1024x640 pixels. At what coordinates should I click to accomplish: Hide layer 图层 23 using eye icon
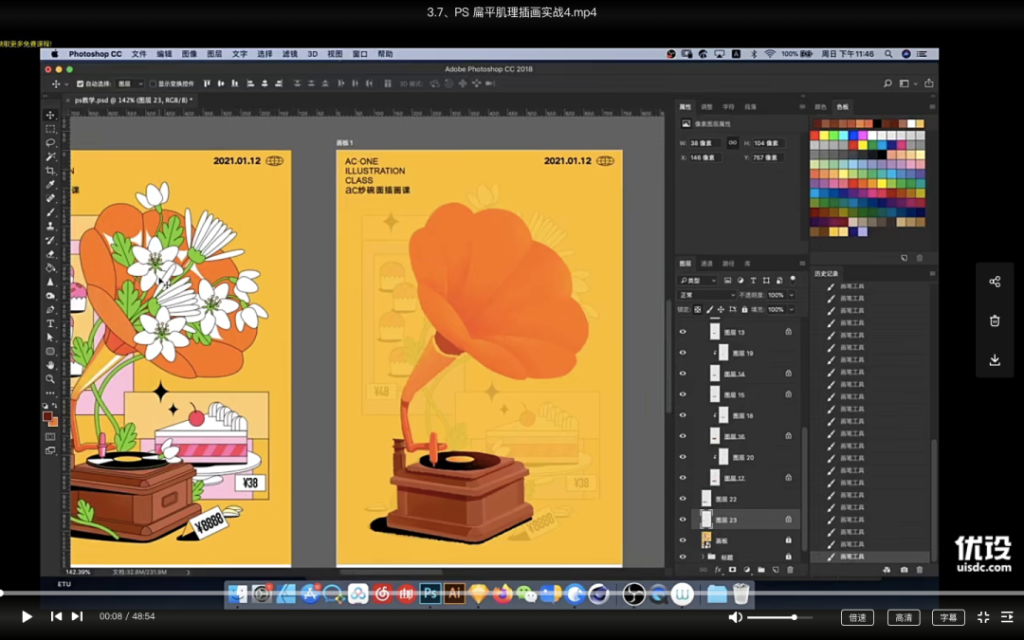(x=683, y=519)
